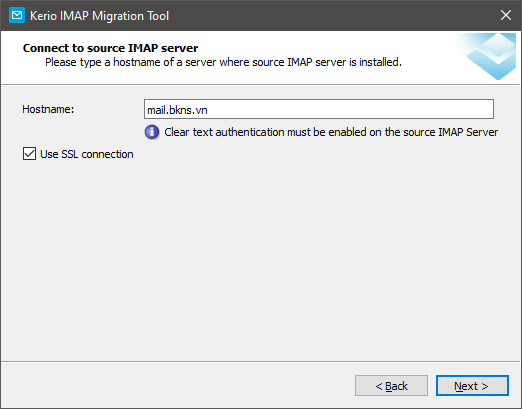The height and width of the screenshot is (409, 522).
Task: Toggle the Use SSL connection checkbox
Action: [x=29, y=154]
